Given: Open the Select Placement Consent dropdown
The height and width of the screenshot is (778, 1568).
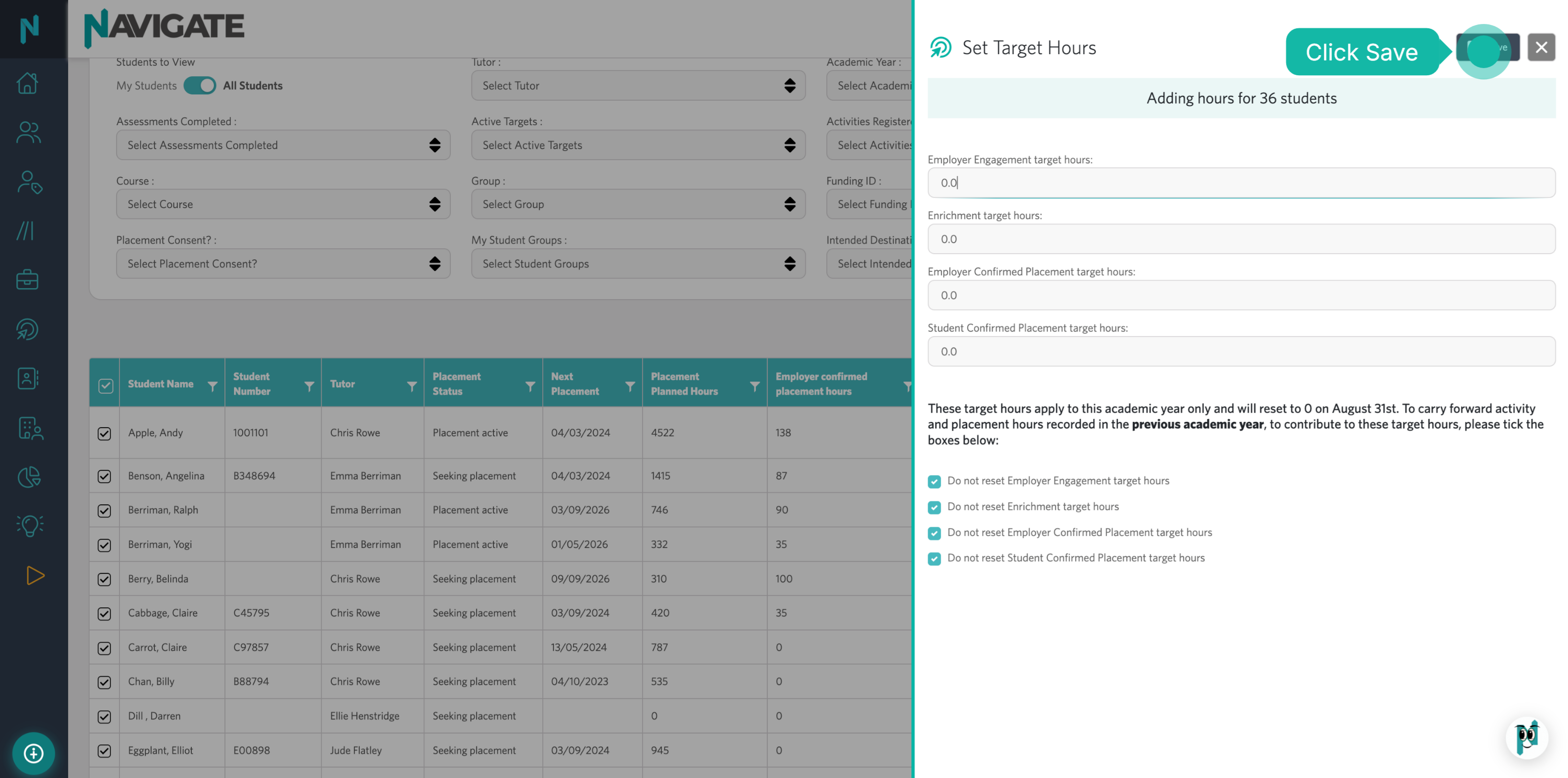Looking at the screenshot, I should click(x=283, y=263).
